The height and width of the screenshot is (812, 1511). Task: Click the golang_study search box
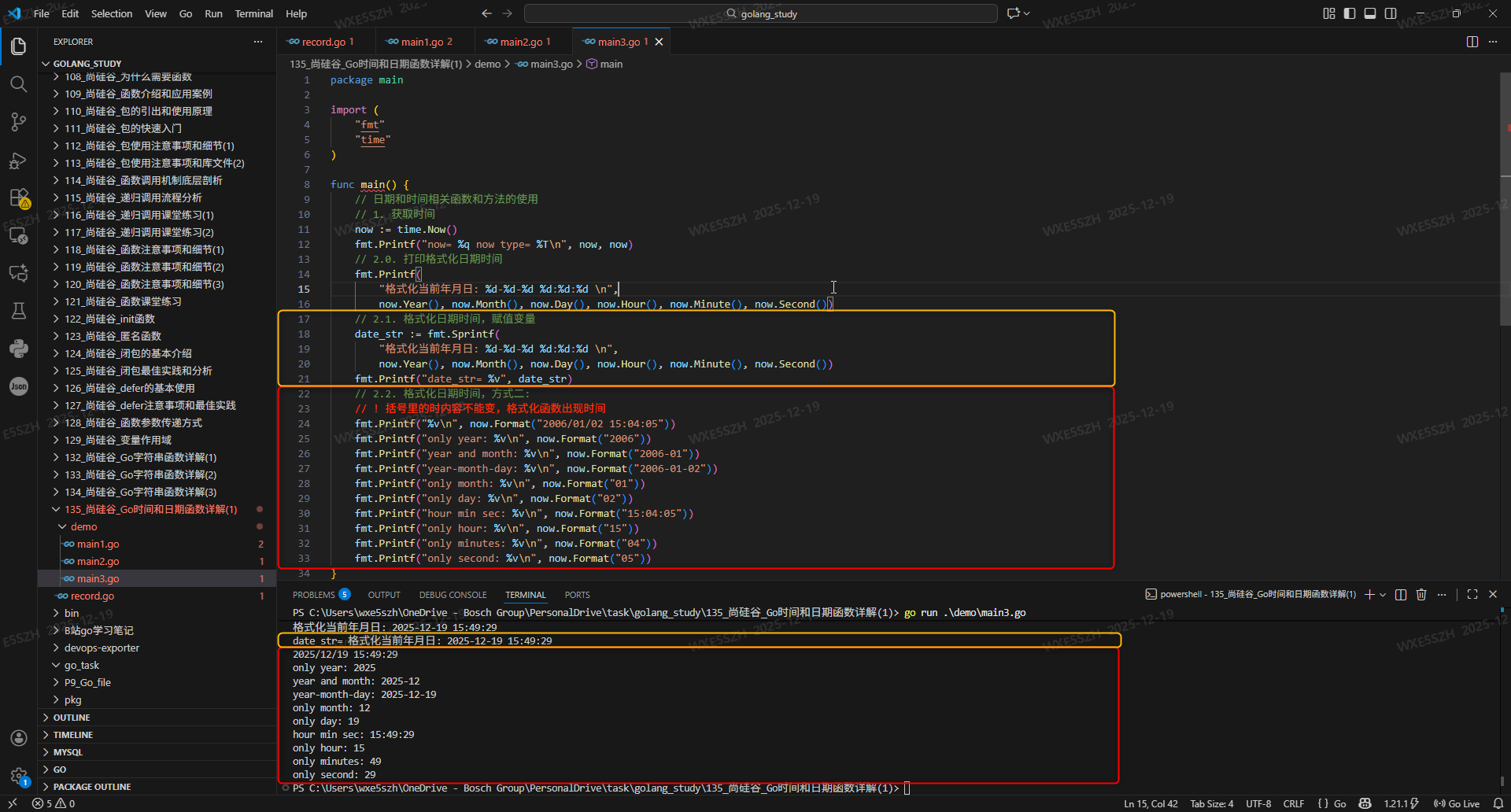coord(761,13)
